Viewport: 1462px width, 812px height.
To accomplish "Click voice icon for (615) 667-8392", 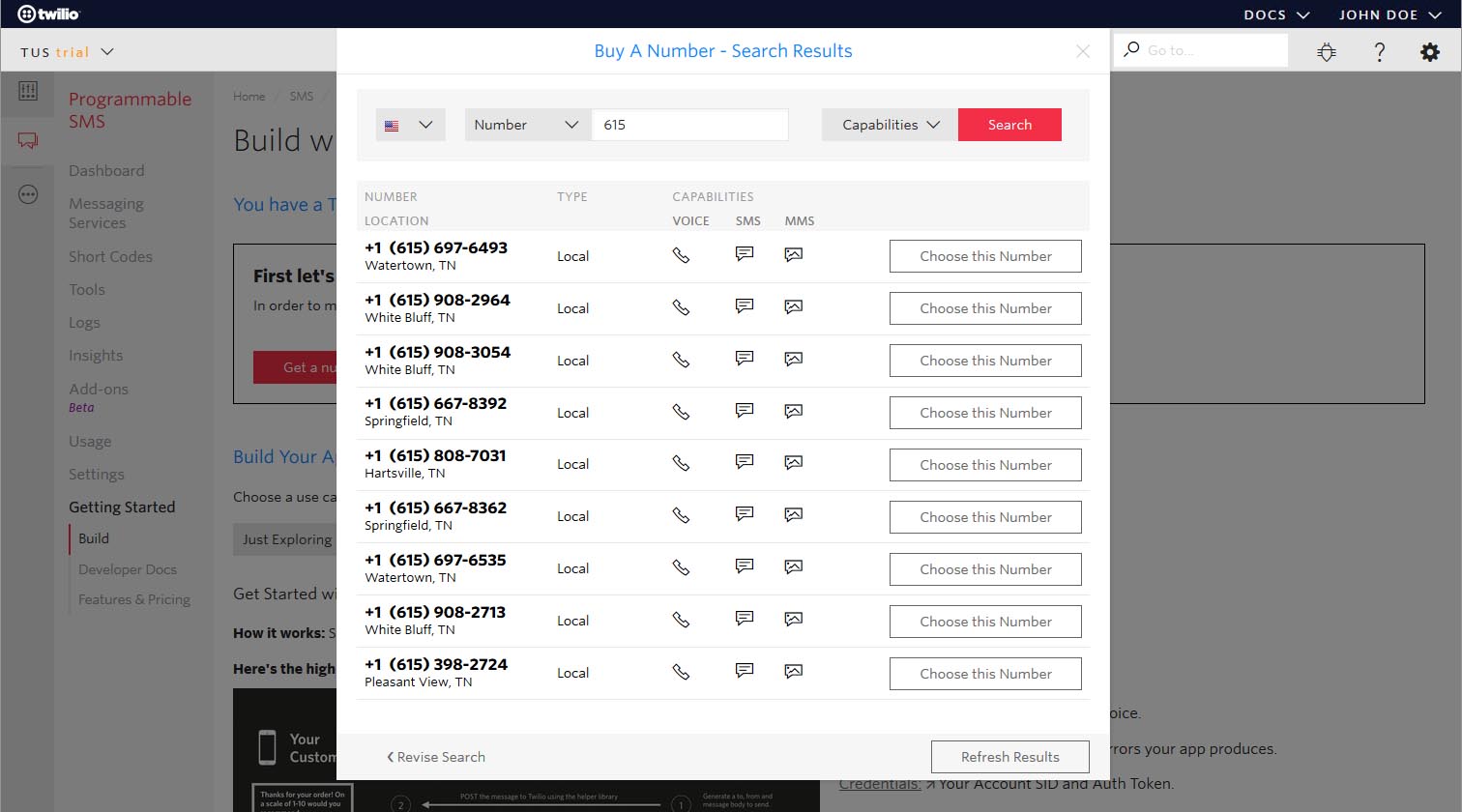I will 681,412.
